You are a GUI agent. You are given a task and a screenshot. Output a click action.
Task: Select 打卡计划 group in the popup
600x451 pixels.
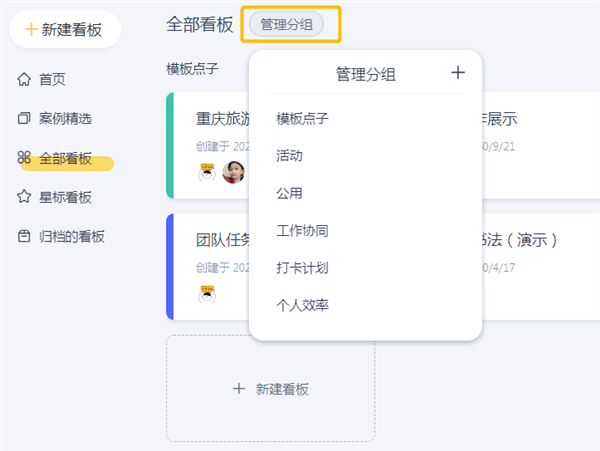302,268
